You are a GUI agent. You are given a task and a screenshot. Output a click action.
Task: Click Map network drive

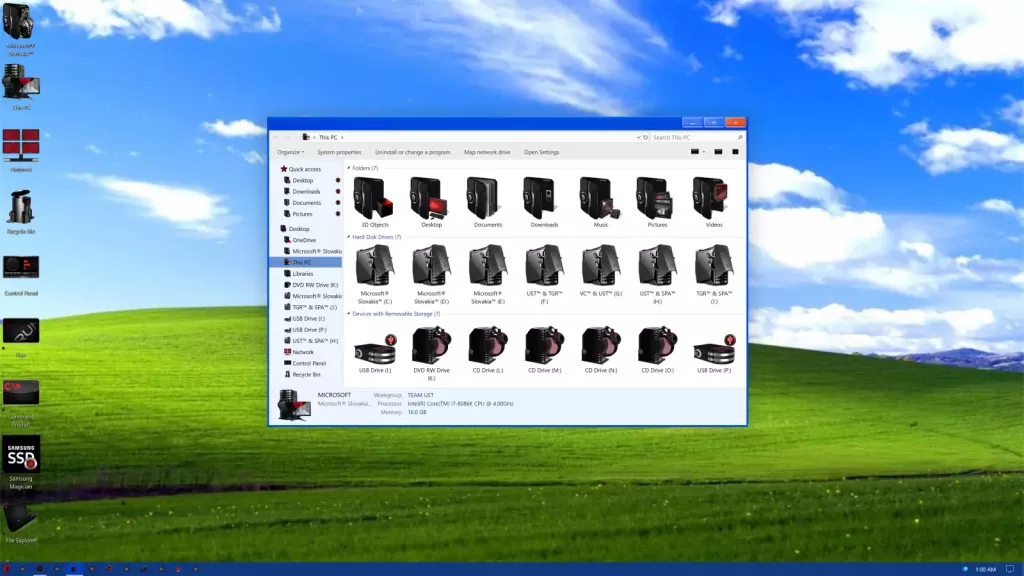487,152
